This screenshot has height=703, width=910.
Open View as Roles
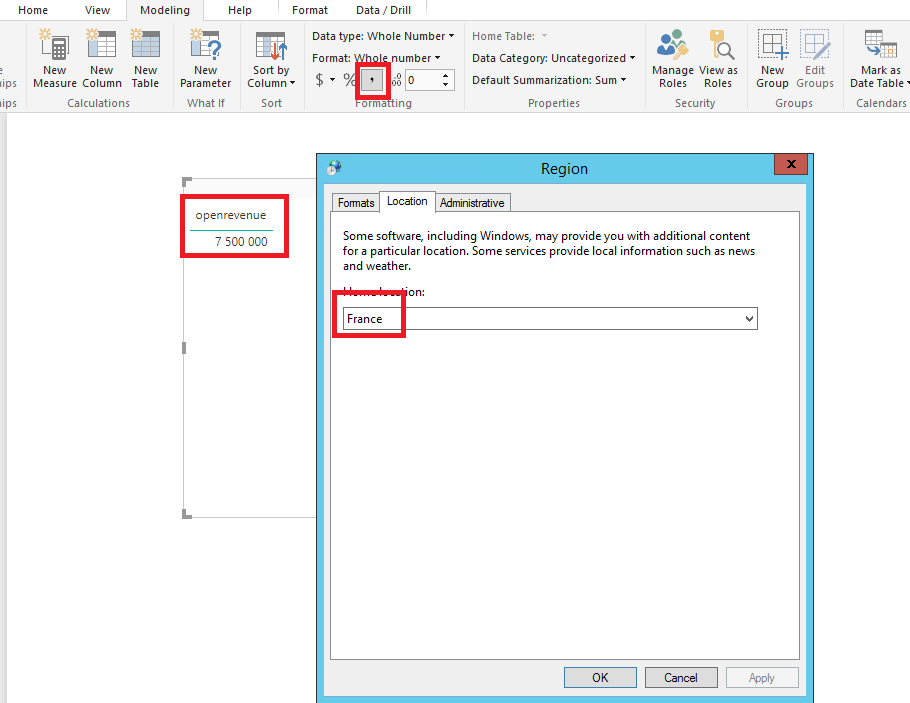(x=718, y=59)
